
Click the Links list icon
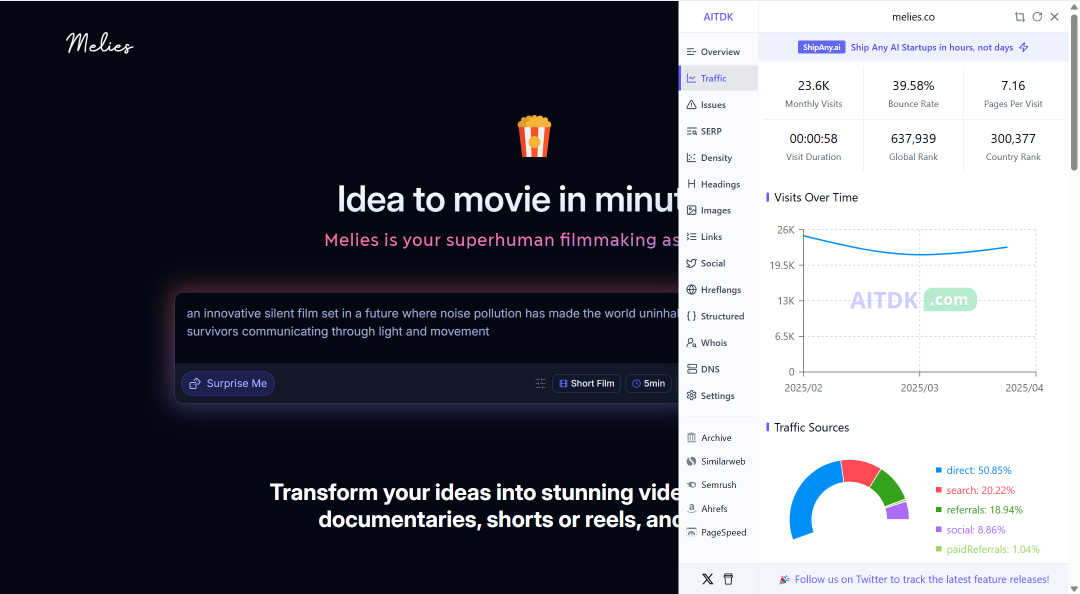(x=692, y=236)
